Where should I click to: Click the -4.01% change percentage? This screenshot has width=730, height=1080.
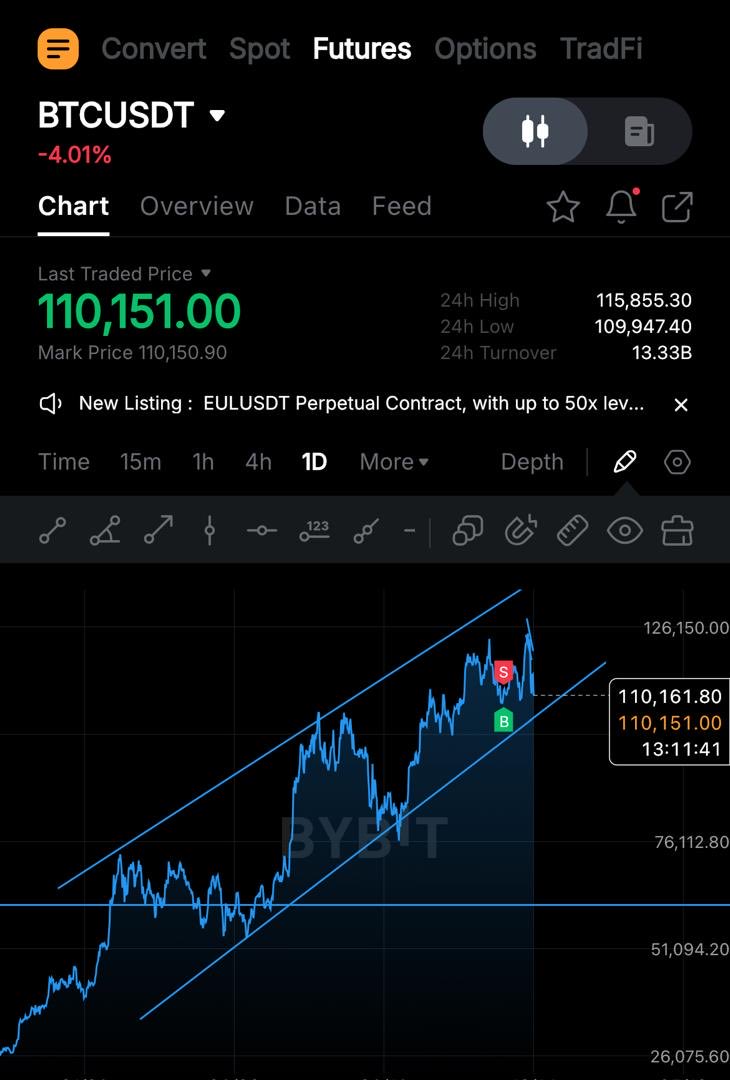point(74,155)
